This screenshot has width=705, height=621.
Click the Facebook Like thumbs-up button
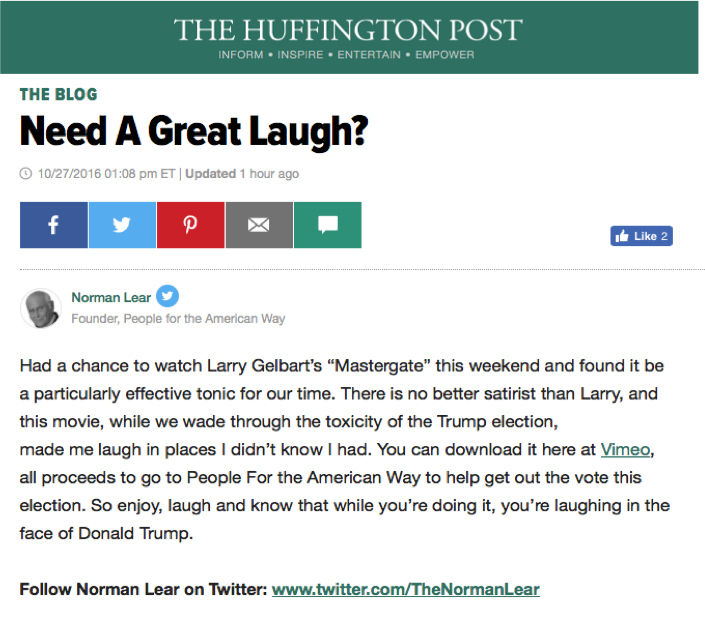click(x=641, y=236)
